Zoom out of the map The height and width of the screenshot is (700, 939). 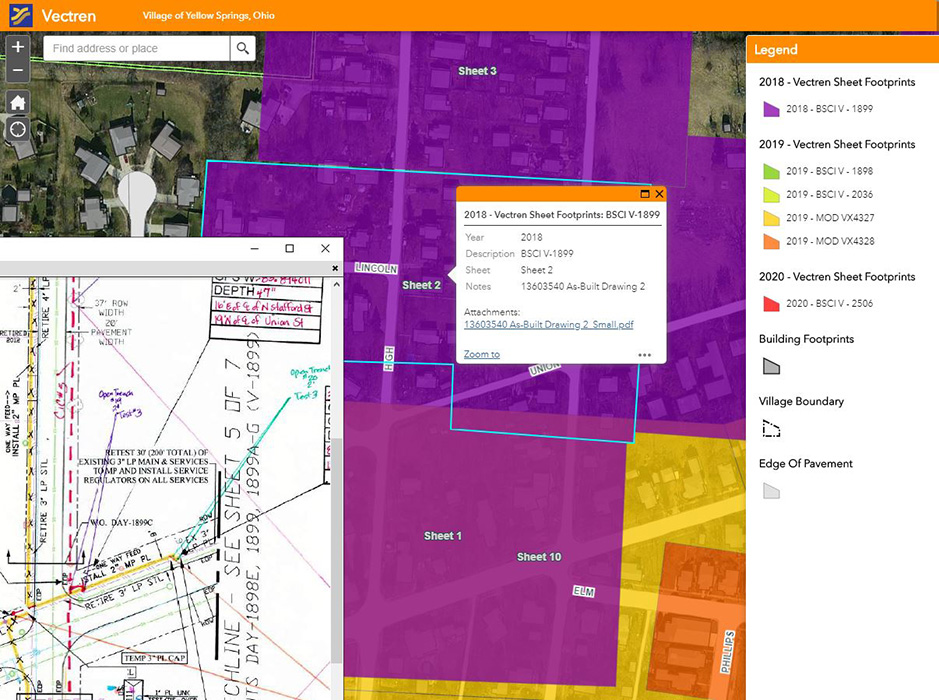coord(17,71)
